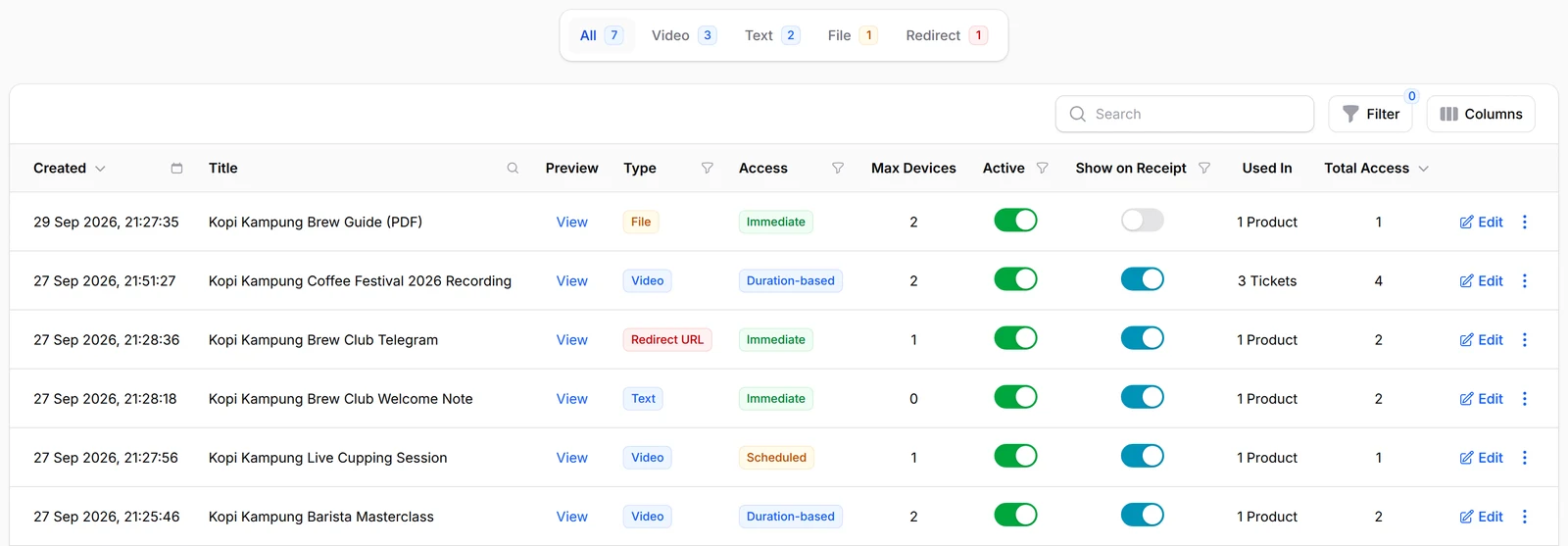Open the Show on Receipt filter funnel
The image size is (1568, 546).
pyautogui.click(x=1204, y=169)
